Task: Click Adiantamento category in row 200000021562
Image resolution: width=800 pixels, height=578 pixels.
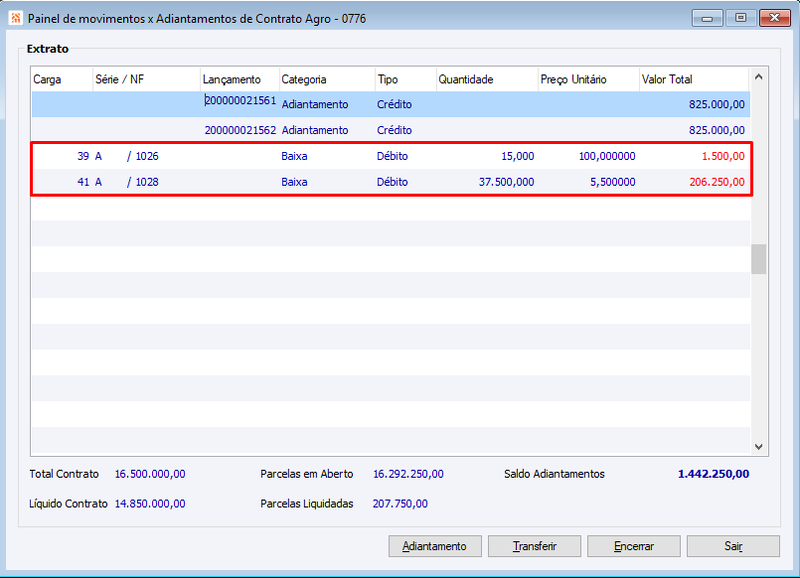Action: 315,130
